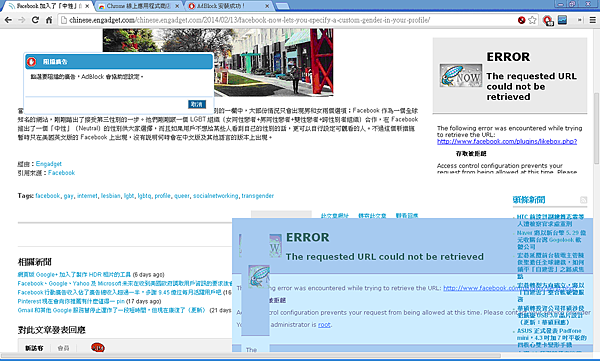This screenshot has width=600, height=361.
Task: Open the browser home page
Action: point(49,20)
